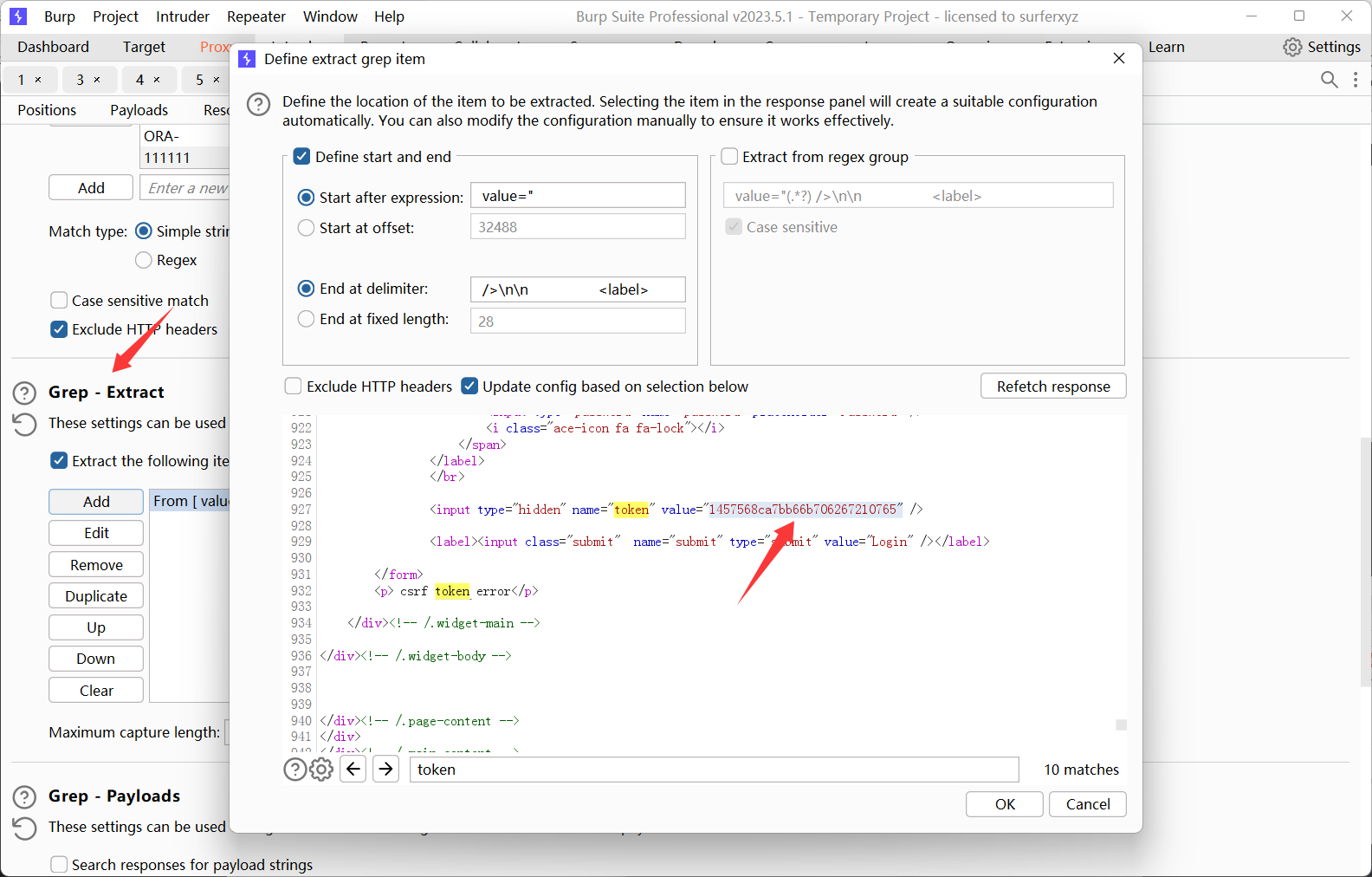Select End at delimiter radio
The height and width of the screenshot is (877, 1372).
pos(306,289)
